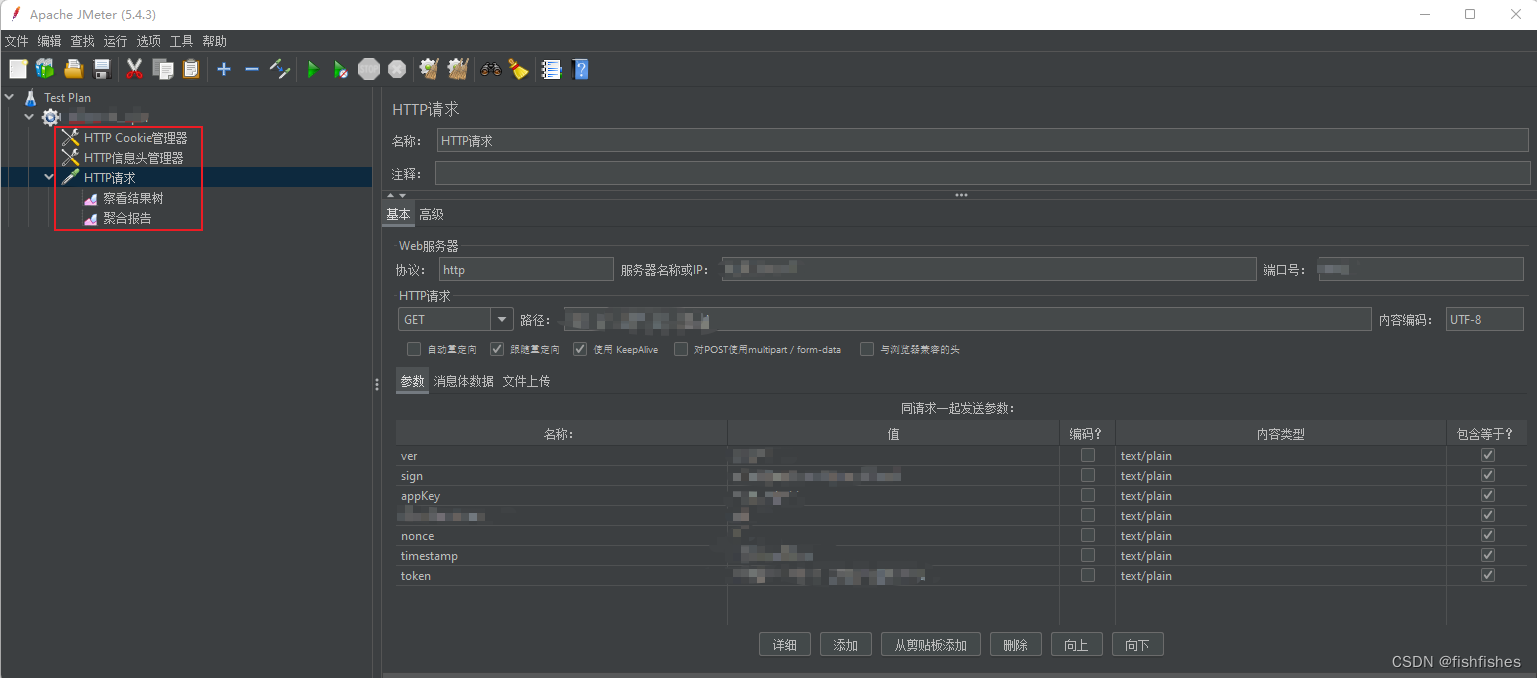
Task: Collapse the Test Plan tree node
Action: tap(10, 98)
